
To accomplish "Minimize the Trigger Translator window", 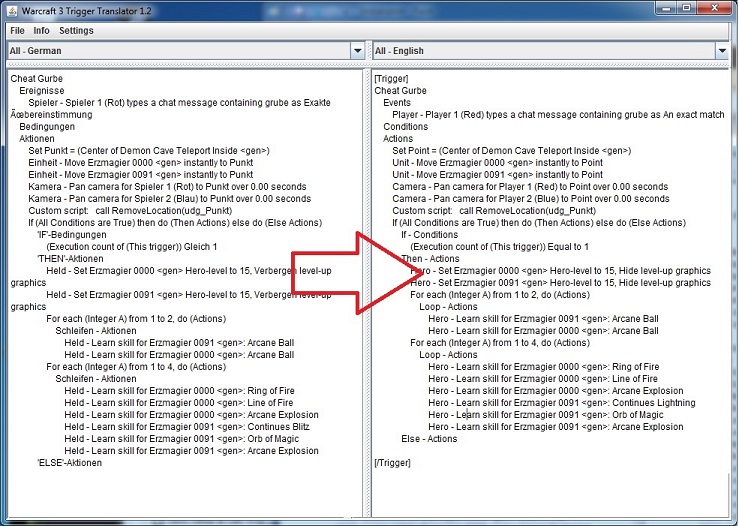I will click(666, 8).
